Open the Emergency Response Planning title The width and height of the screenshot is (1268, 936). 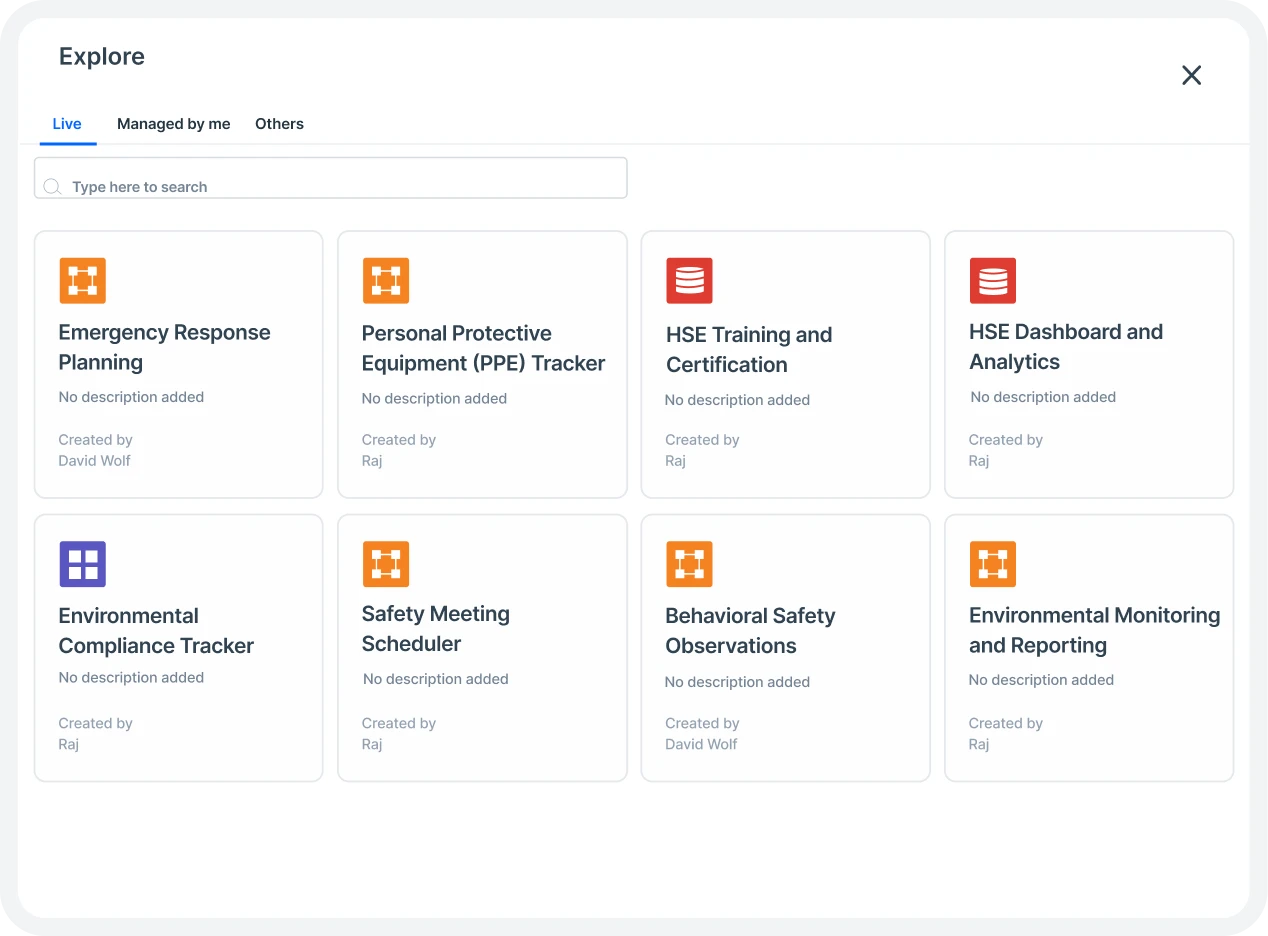(x=165, y=347)
